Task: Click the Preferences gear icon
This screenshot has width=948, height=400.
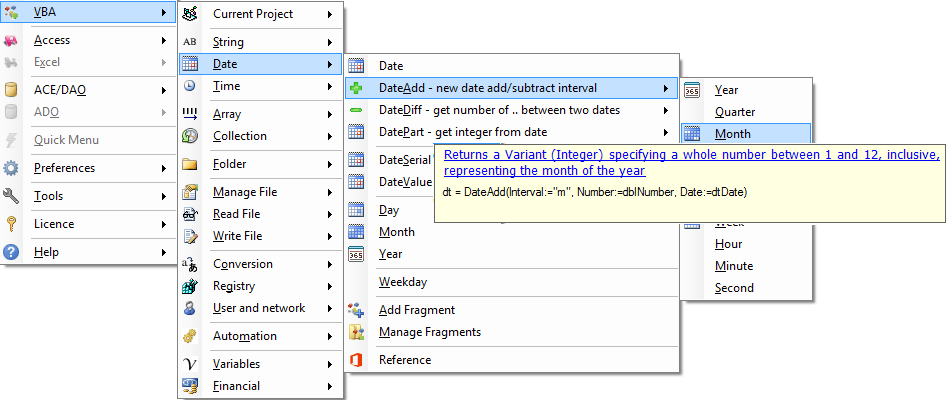Action: pyautogui.click(x=11, y=168)
